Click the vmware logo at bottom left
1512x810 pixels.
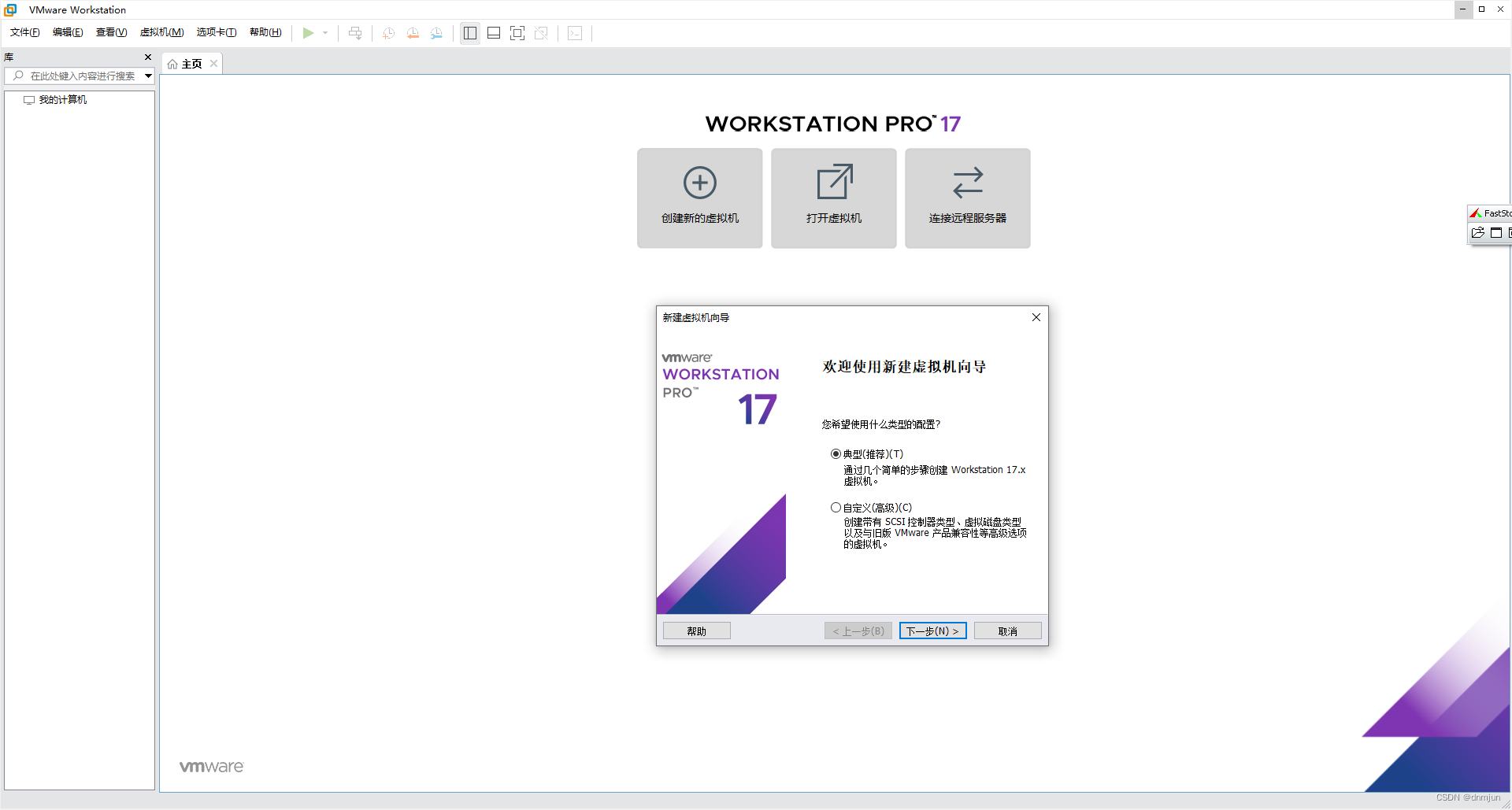click(x=212, y=767)
